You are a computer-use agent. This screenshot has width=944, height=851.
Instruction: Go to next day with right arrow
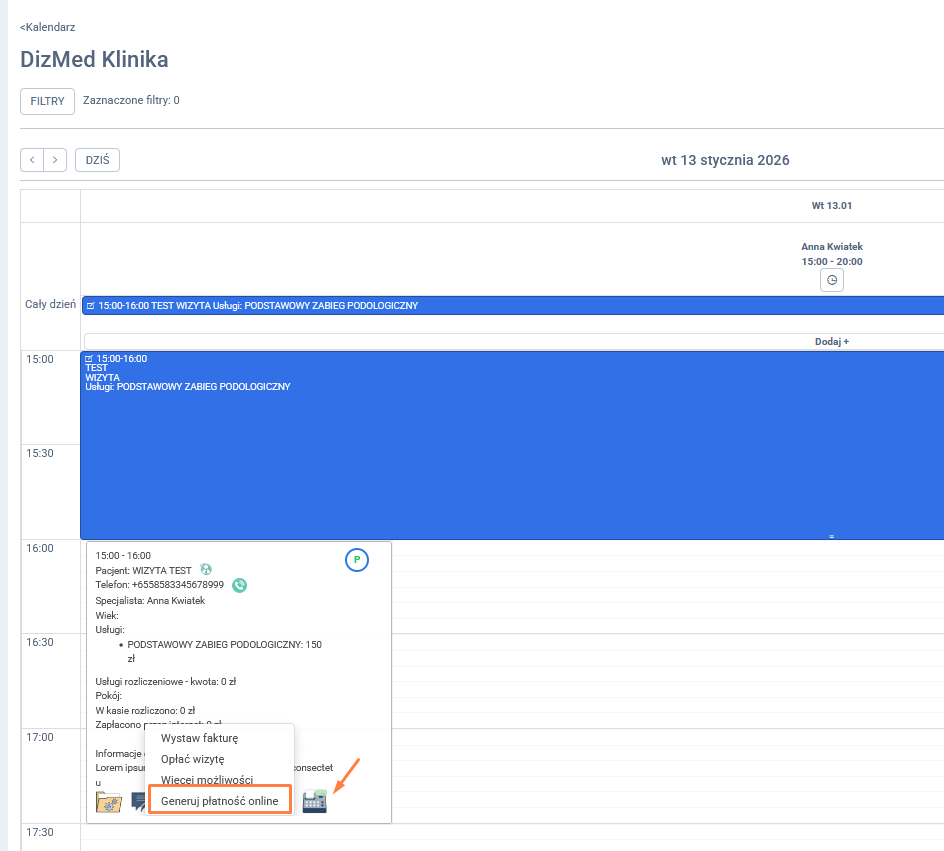tap(56, 160)
